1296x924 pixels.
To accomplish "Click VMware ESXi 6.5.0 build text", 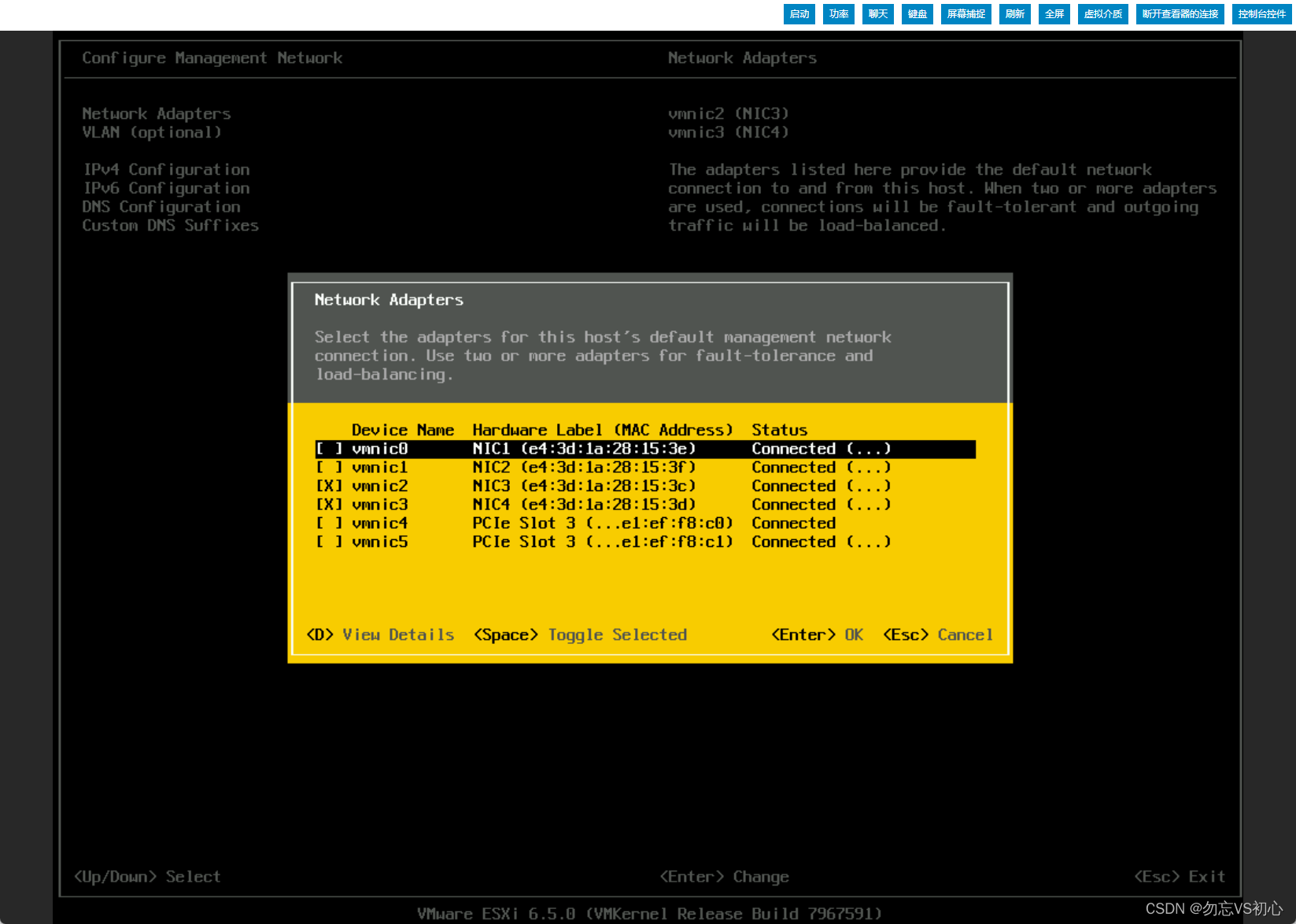I will (x=649, y=914).
